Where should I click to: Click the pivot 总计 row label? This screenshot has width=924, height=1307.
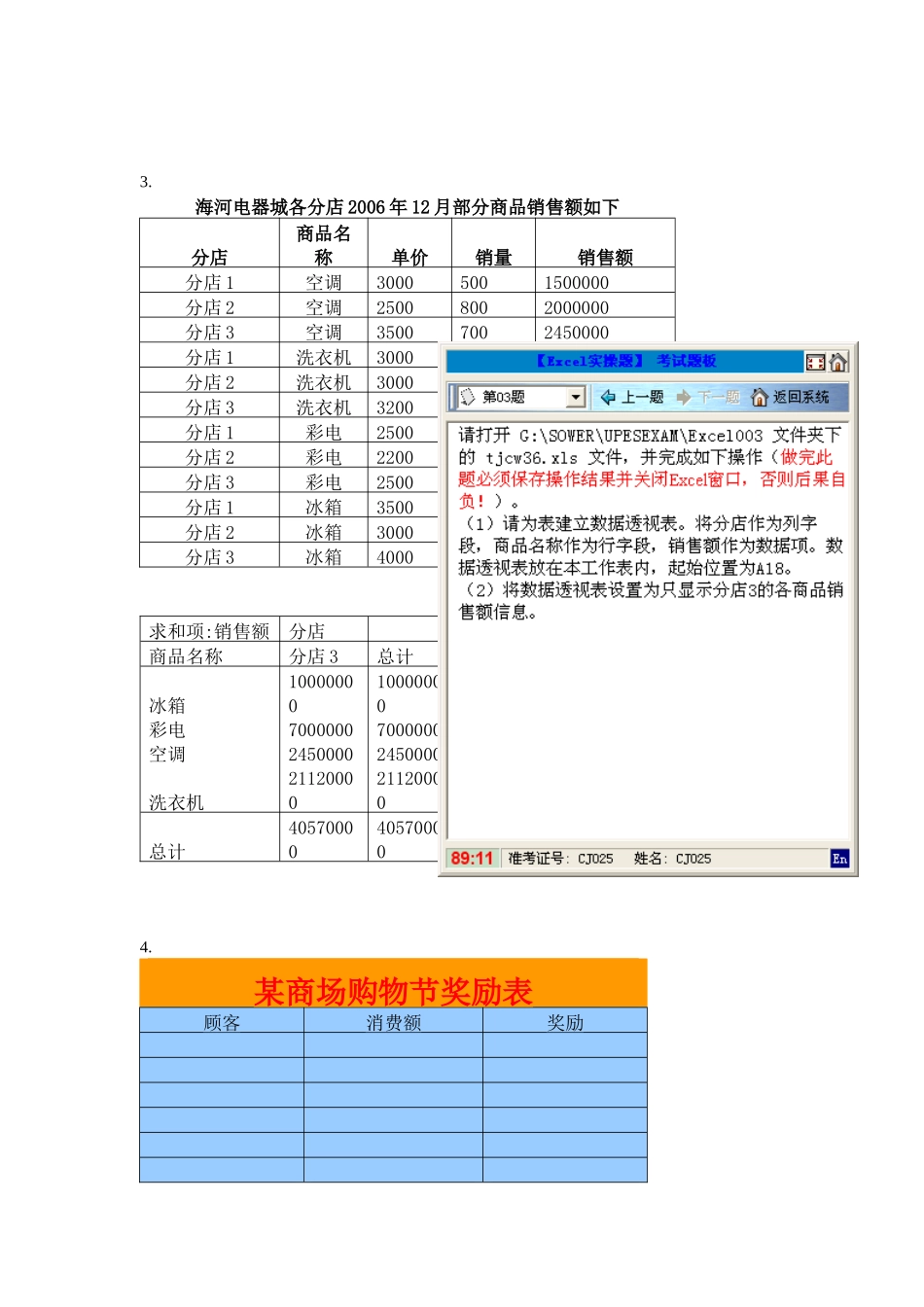tap(167, 852)
